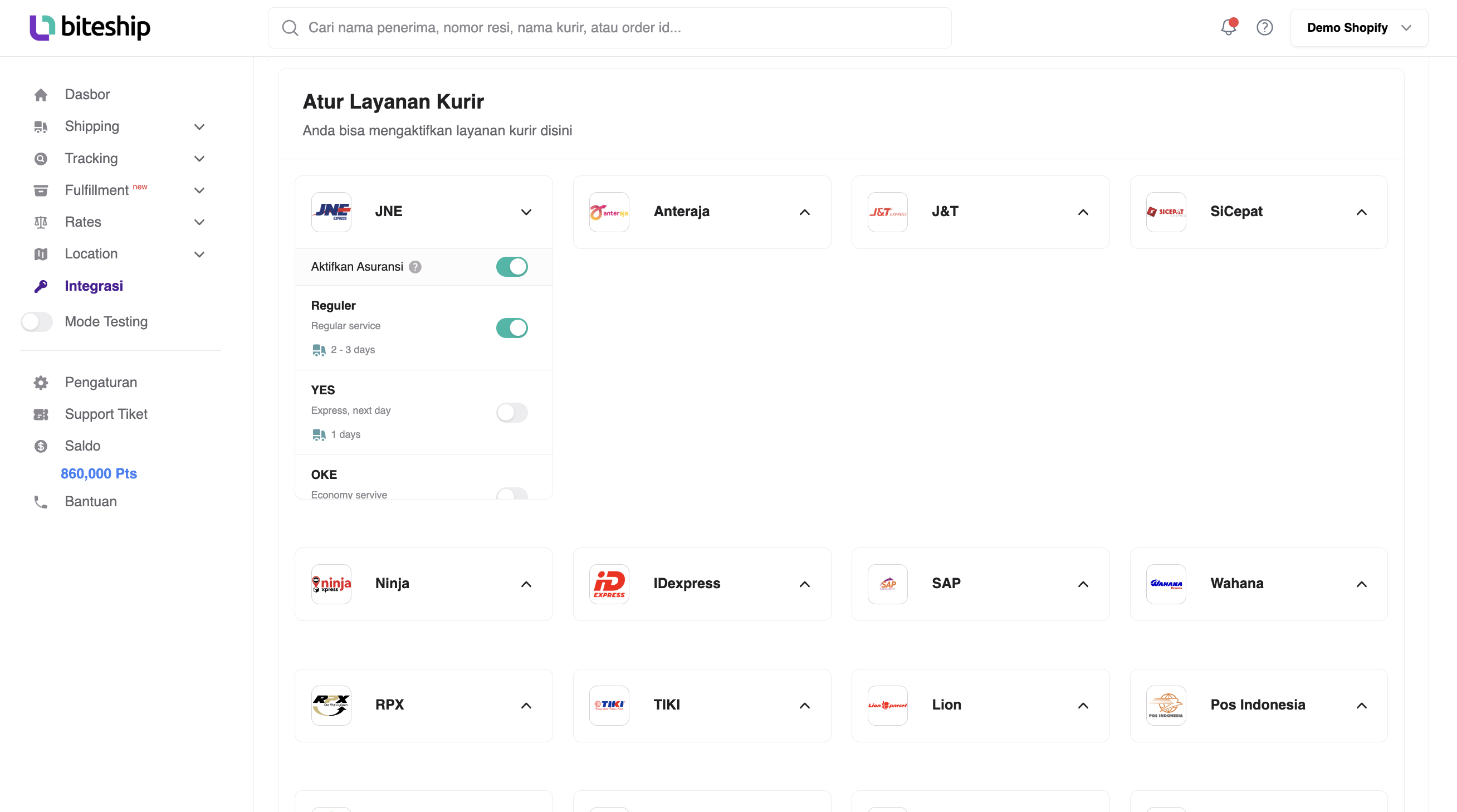
Task: Open Support Tiket menu item
Action: (106, 414)
